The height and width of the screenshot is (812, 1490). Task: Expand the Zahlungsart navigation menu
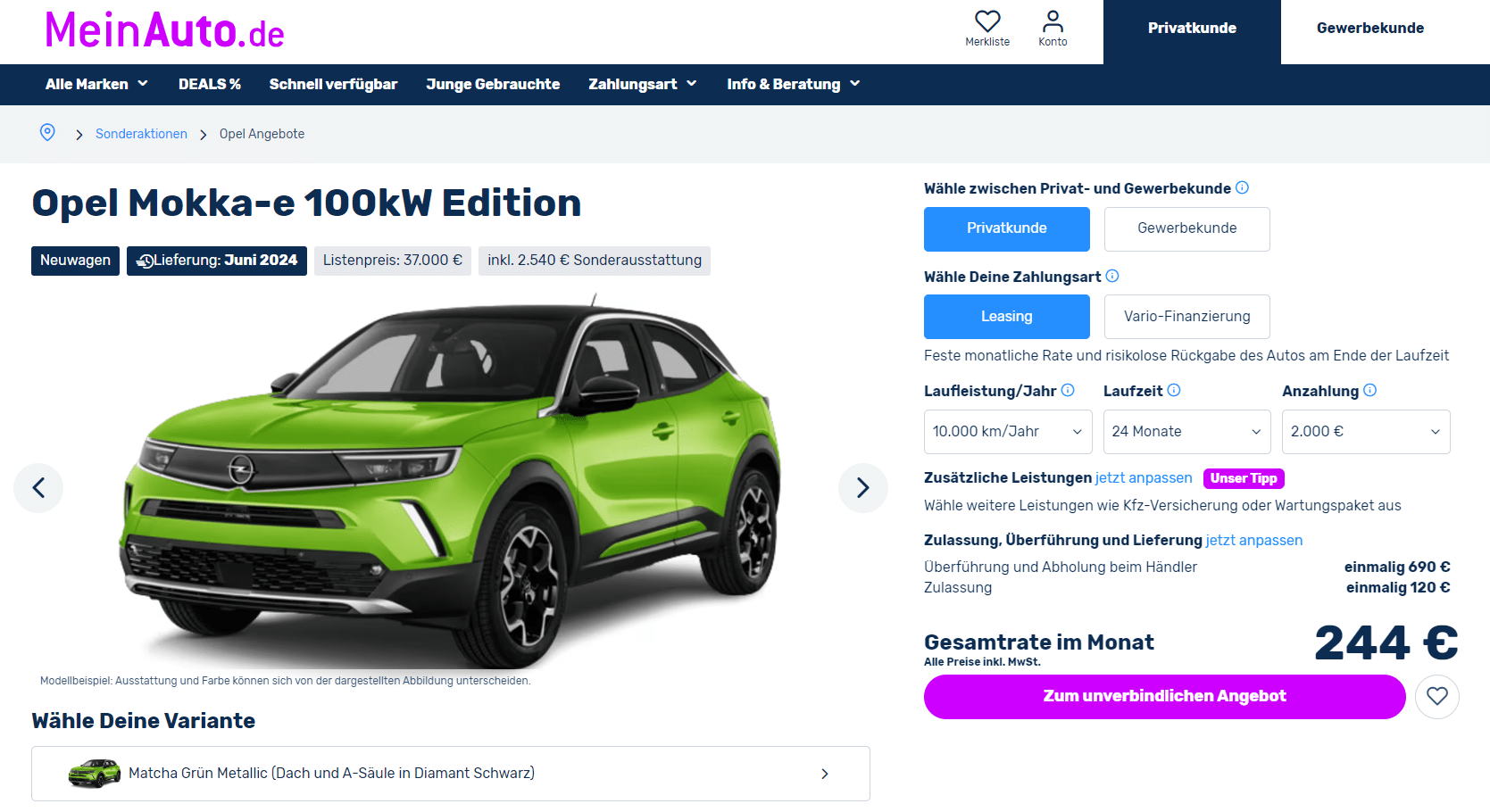tap(643, 84)
